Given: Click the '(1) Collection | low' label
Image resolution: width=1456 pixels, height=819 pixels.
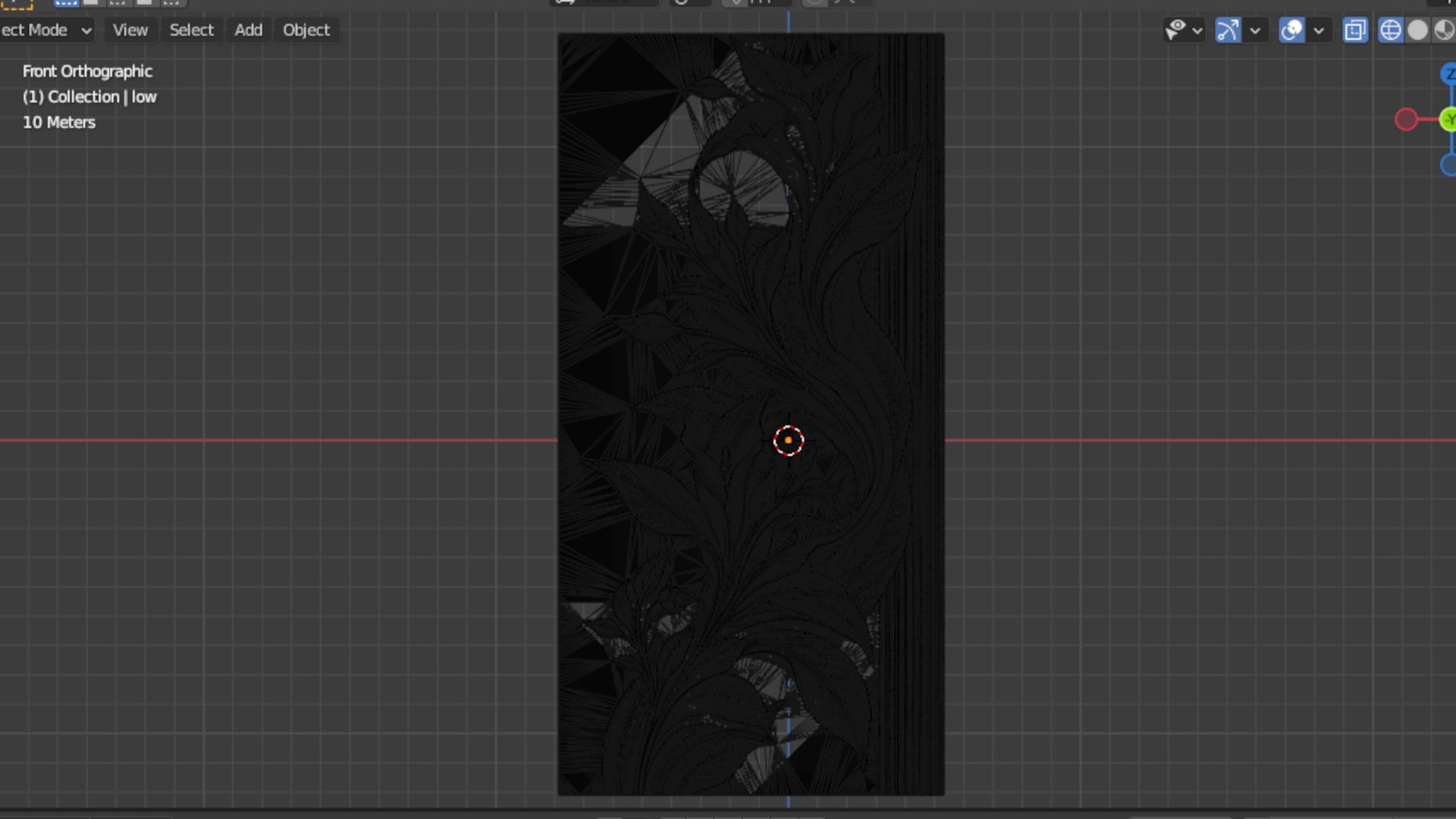Looking at the screenshot, I should point(89,97).
